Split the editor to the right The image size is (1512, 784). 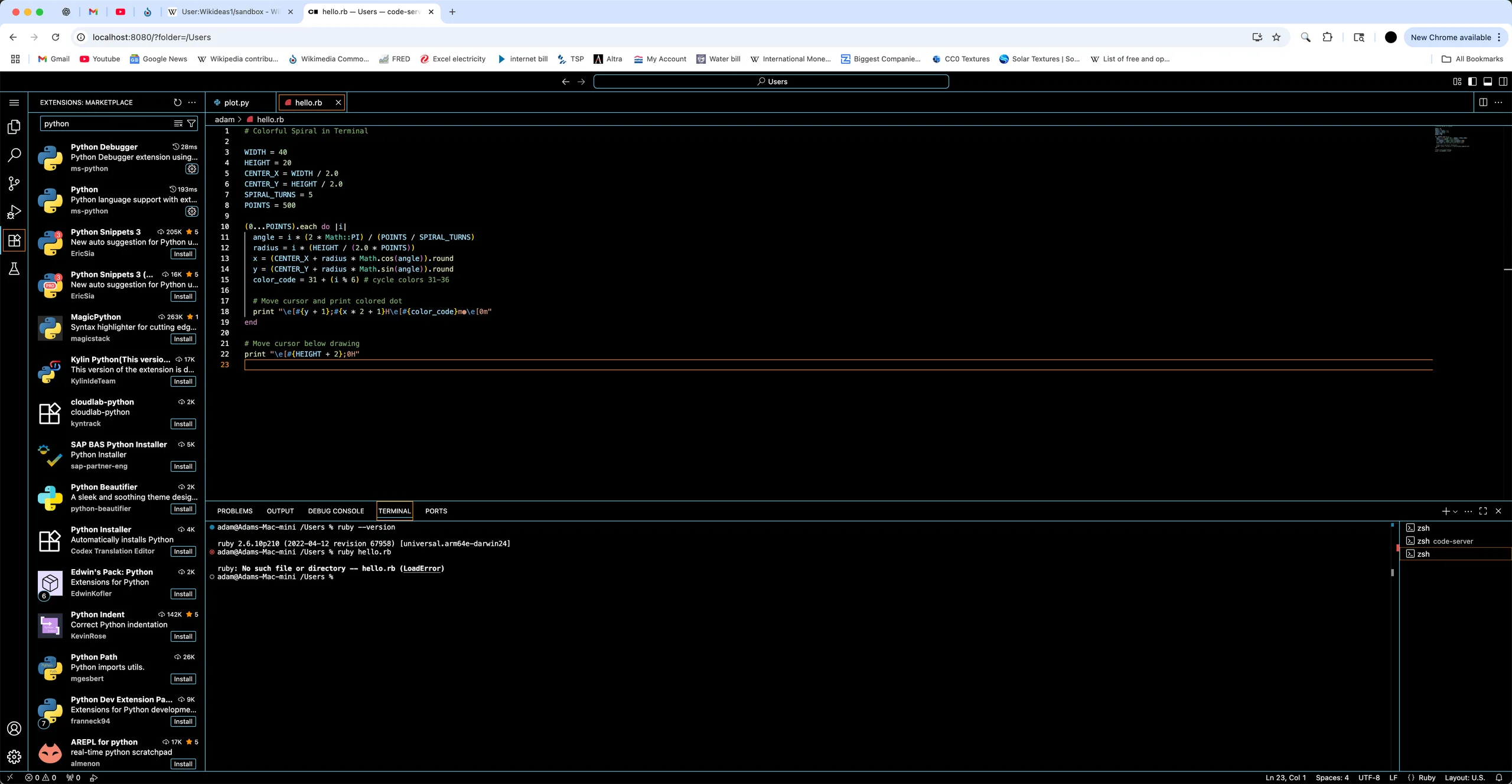tap(1483, 102)
